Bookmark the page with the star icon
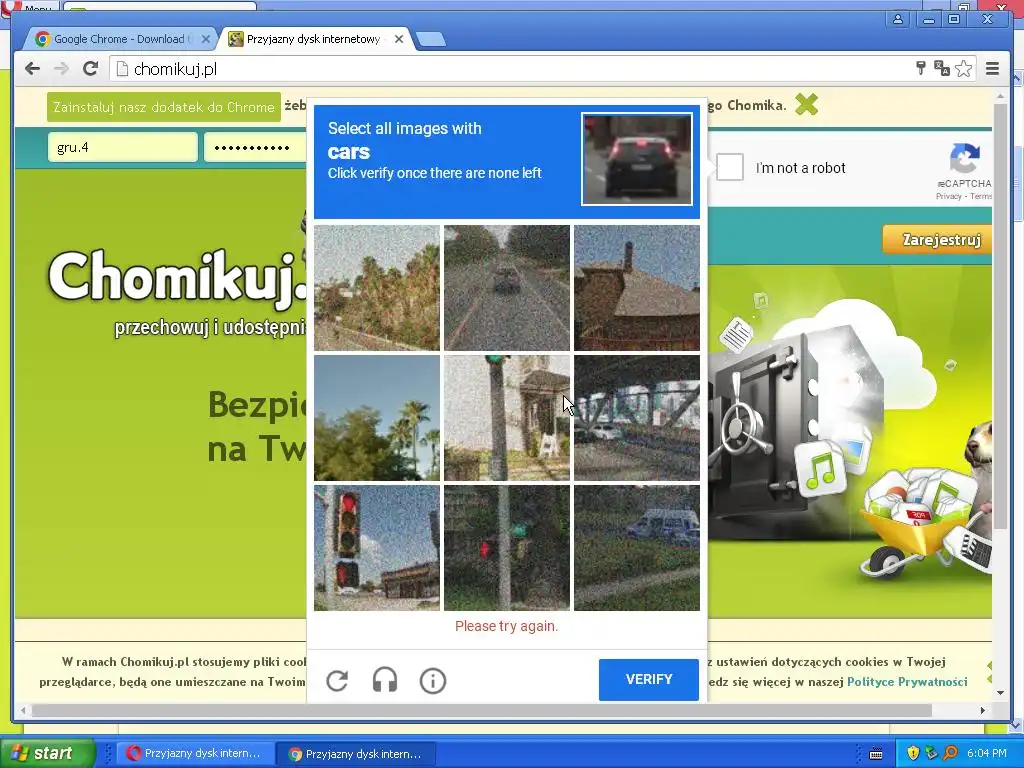Viewport: 1024px width, 768px height. pyautogui.click(x=963, y=69)
